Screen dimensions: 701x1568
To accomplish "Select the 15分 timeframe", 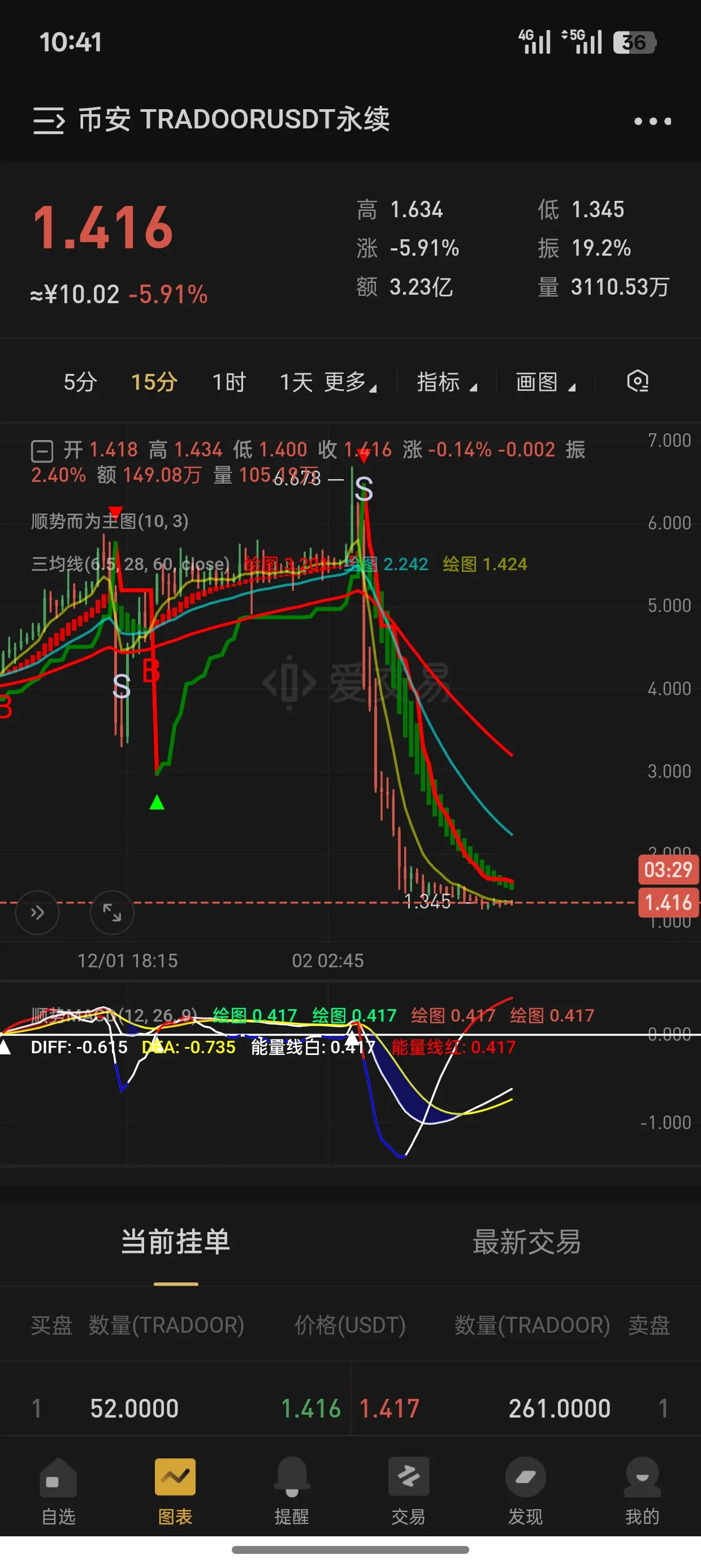I will click(x=154, y=382).
